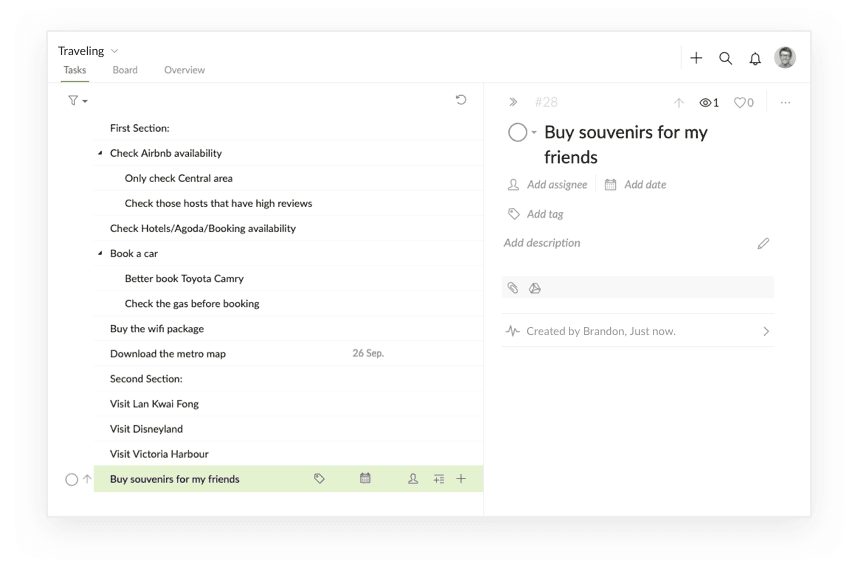Click the Add description field
Viewport: 858px width, 571px height.
coord(542,243)
